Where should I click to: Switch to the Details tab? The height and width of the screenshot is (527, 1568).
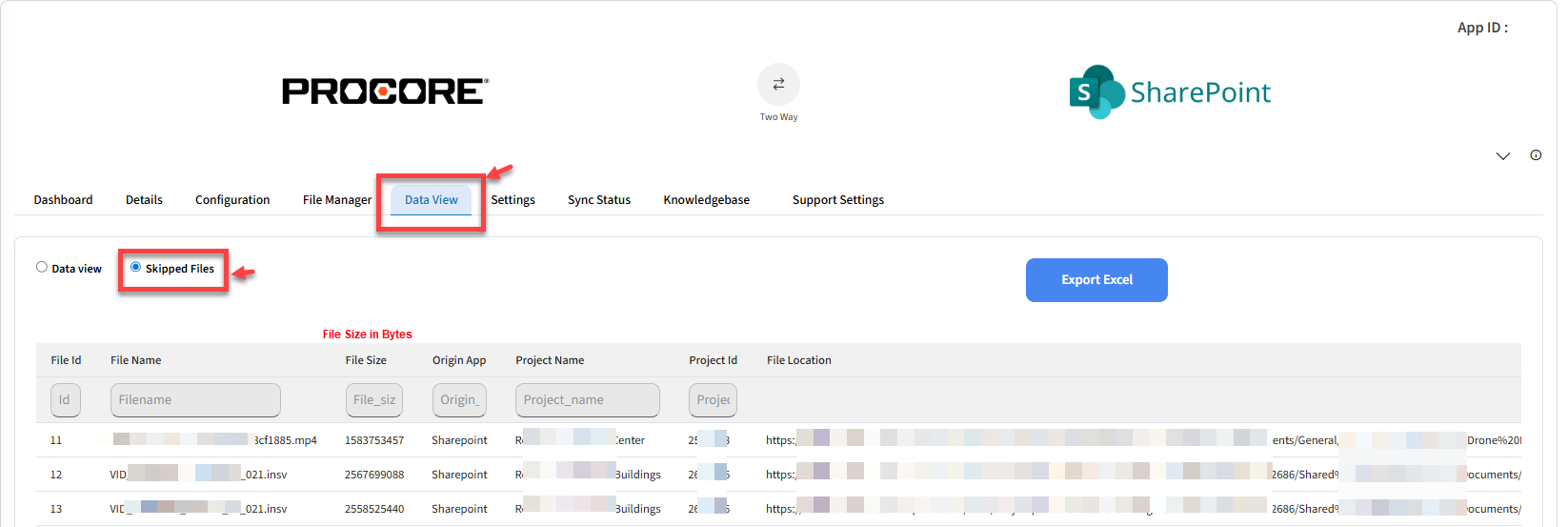point(144,200)
